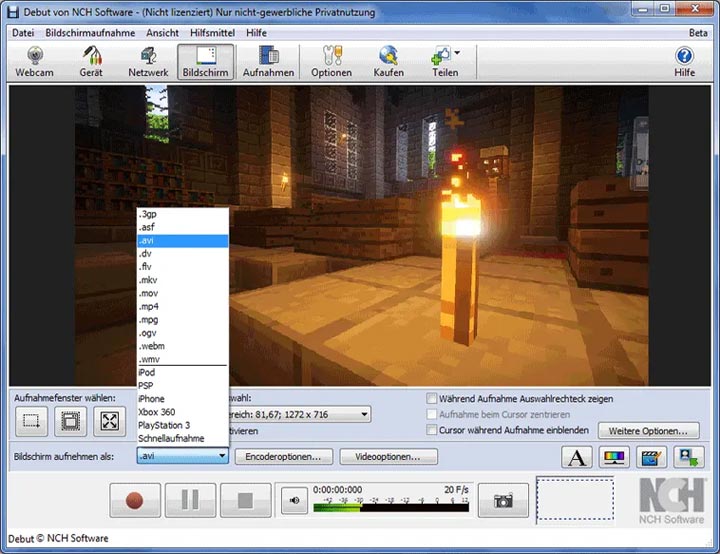
Task: Click the Weitere Optionen button
Action: (648, 431)
